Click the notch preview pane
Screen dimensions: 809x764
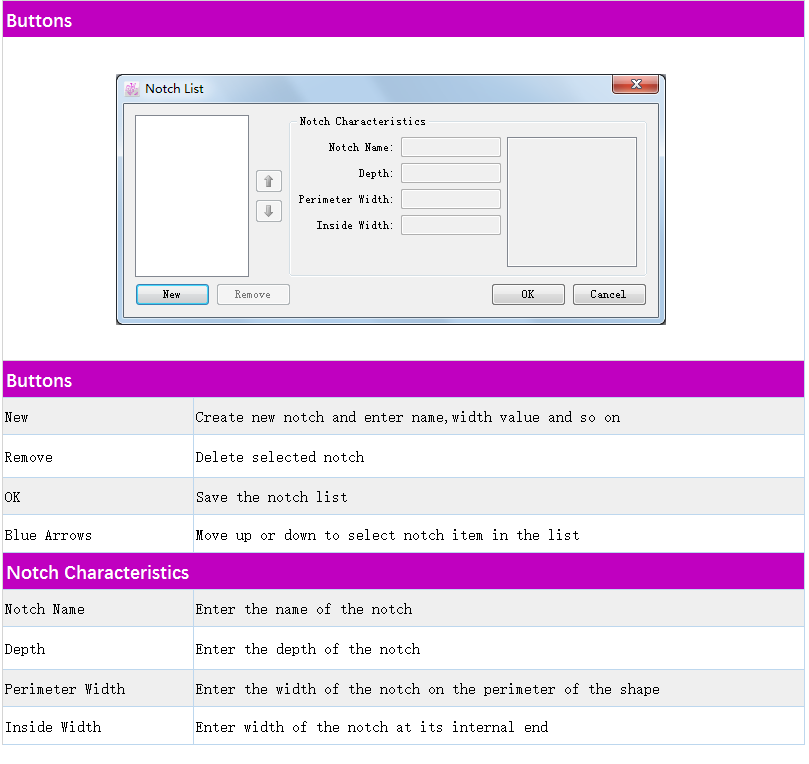tap(571, 202)
